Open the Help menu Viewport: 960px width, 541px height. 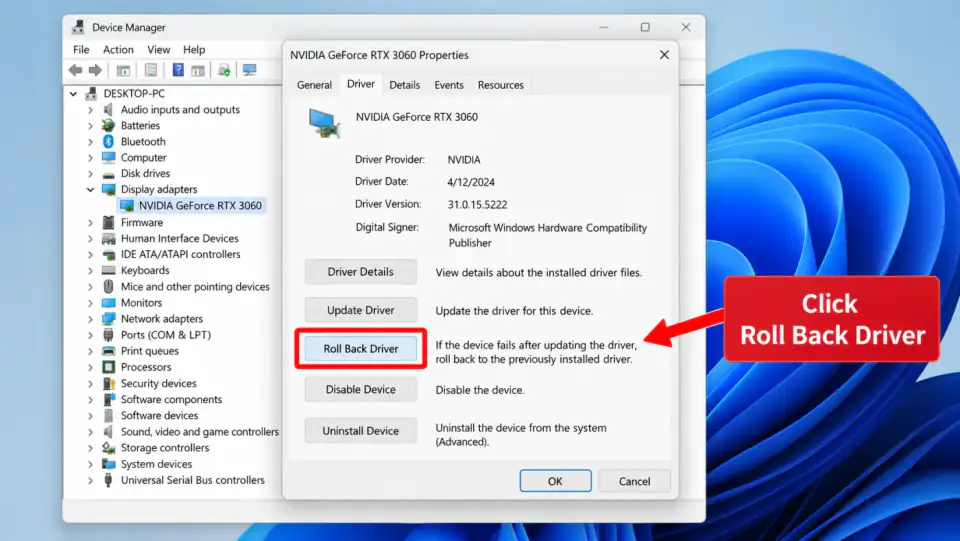pos(194,50)
